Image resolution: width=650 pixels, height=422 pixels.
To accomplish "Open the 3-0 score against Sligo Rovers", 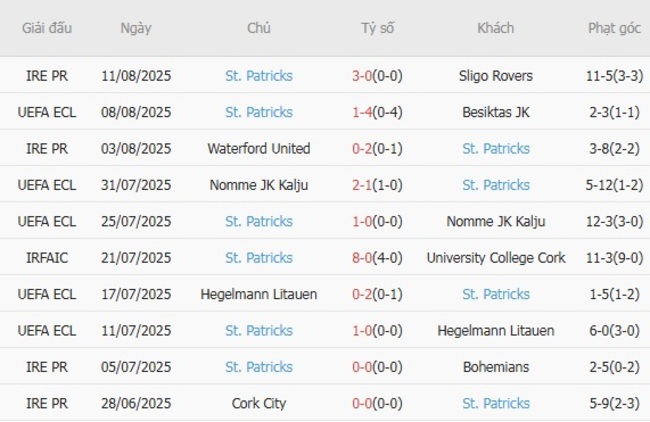I will tap(378, 76).
